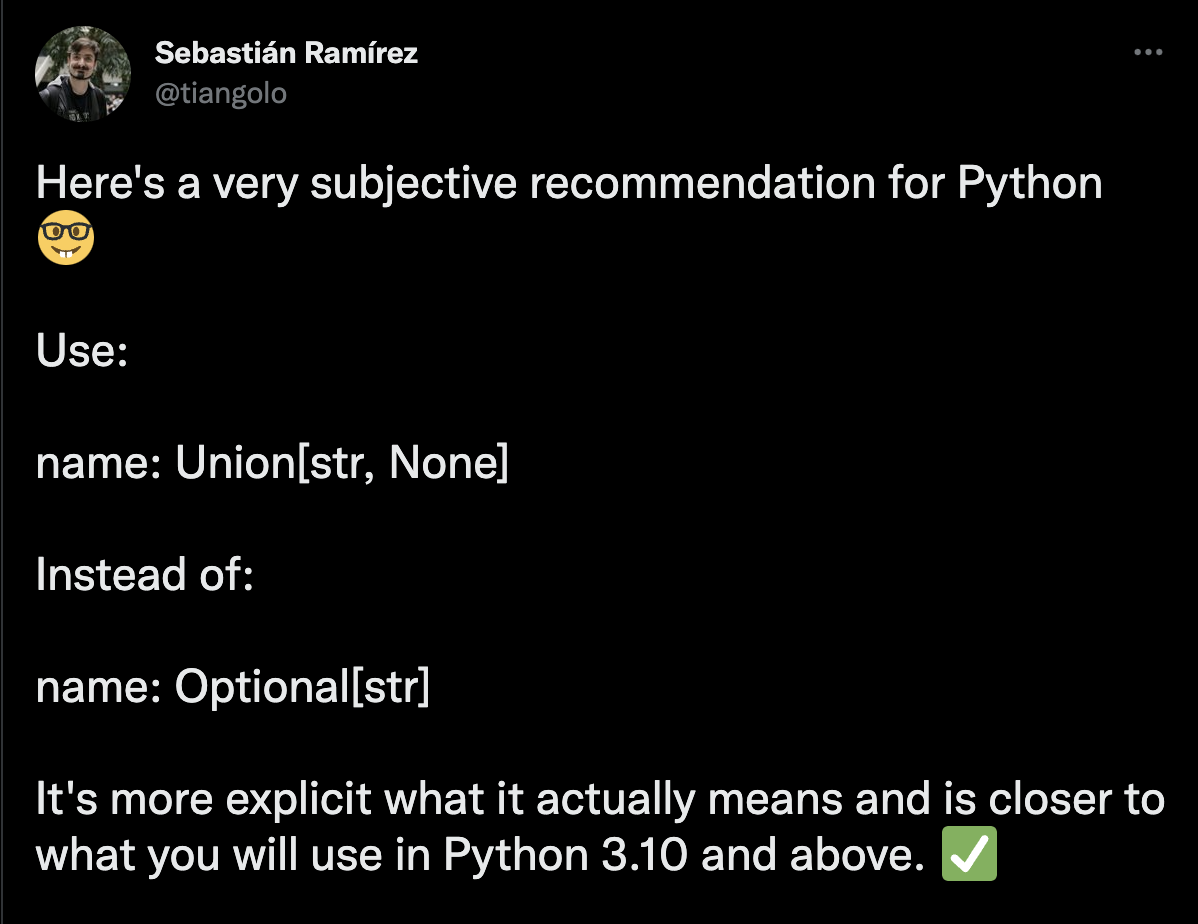Click the phrase "It's more explicit"
Image resolution: width=1198 pixels, height=924 pixels.
click(x=203, y=799)
